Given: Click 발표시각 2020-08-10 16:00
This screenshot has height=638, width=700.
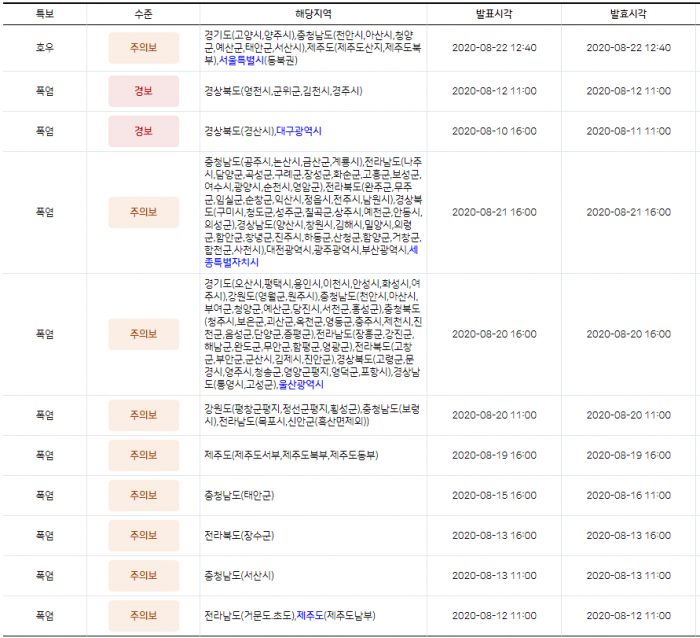Looking at the screenshot, I should pos(494,131).
